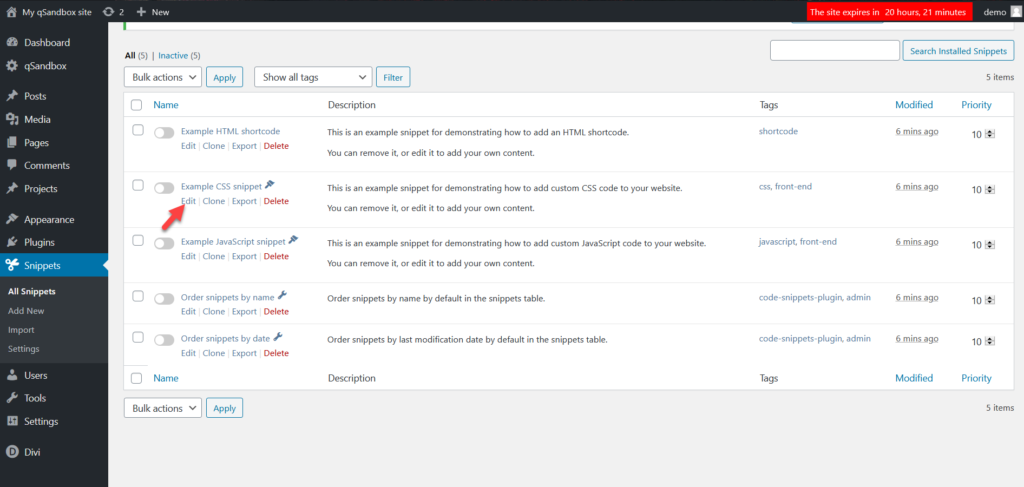Click the snippet search input field
Image resolution: width=1024 pixels, height=487 pixels.
[835, 50]
